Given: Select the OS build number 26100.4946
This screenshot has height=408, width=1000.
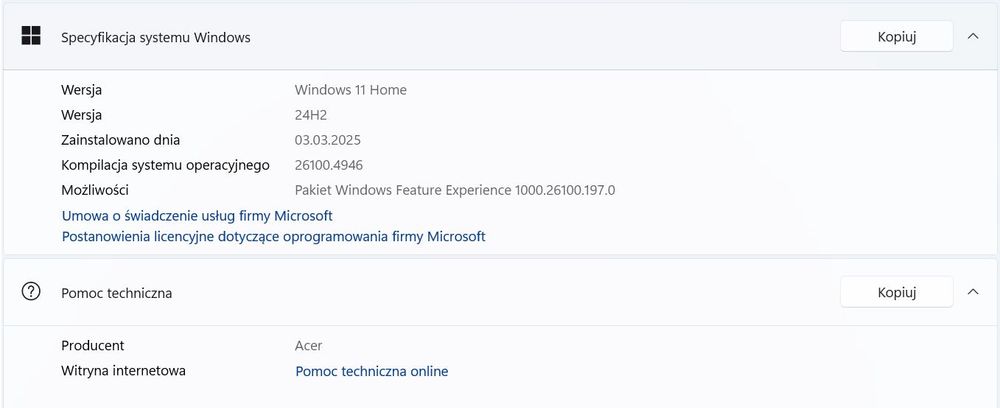Looking at the screenshot, I should coord(336,165).
